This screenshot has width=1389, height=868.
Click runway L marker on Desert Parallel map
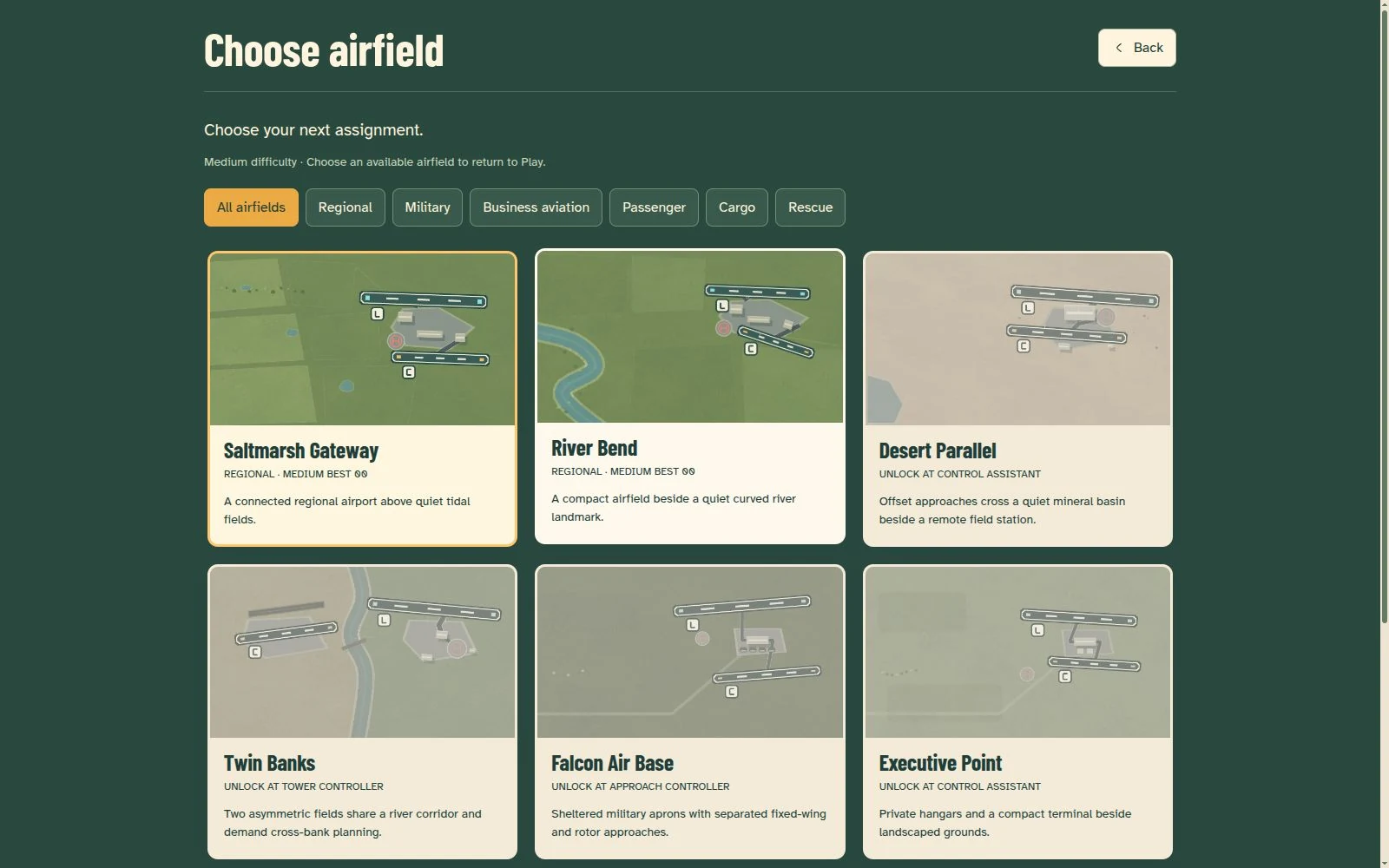point(1028,308)
